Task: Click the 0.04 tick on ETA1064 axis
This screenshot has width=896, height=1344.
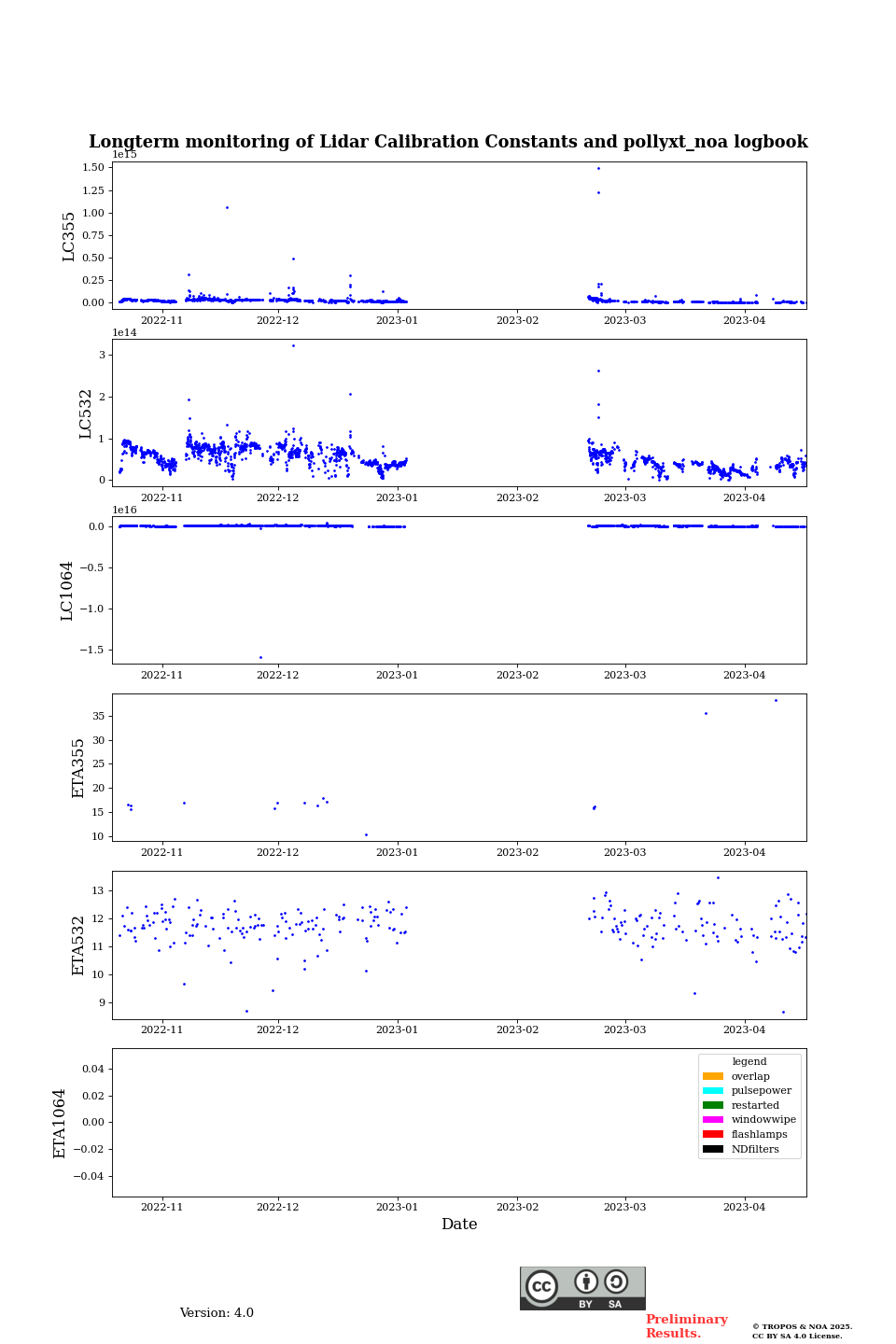Action: pyautogui.click(x=92, y=1070)
